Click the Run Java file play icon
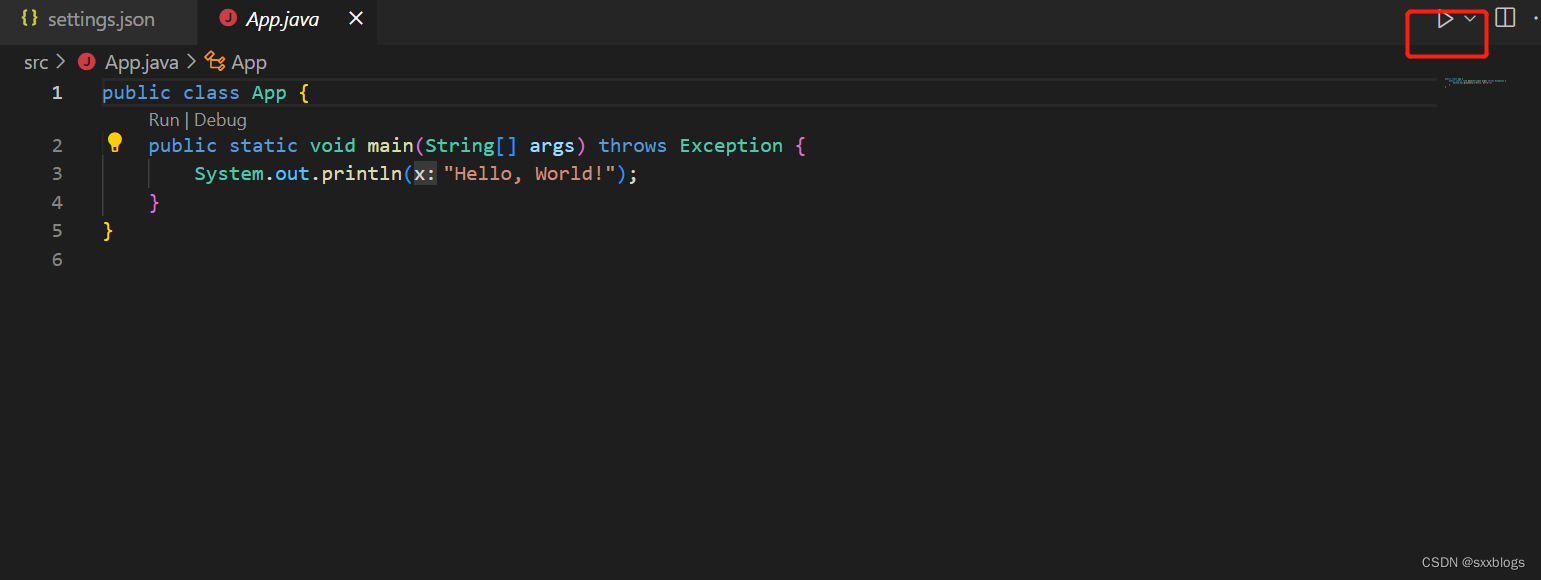Image resolution: width=1541 pixels, height=580 pixels. [1444, 18]
